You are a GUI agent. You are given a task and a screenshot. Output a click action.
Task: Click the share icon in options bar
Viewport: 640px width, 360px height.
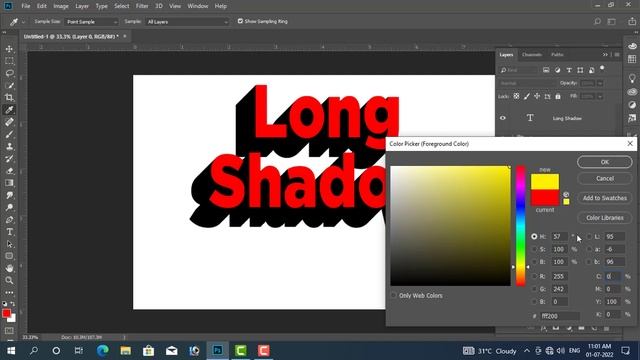coord(632,21)
